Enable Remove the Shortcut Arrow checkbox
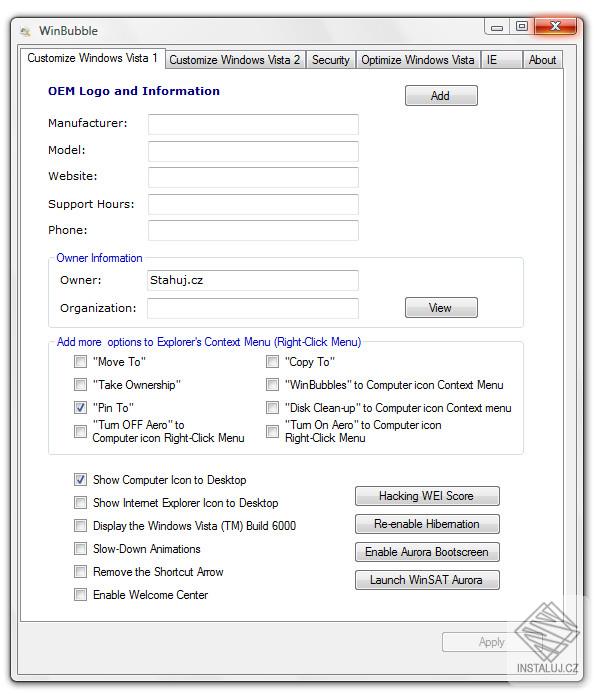This screenshot has height=695, width=598. point(80,571)
